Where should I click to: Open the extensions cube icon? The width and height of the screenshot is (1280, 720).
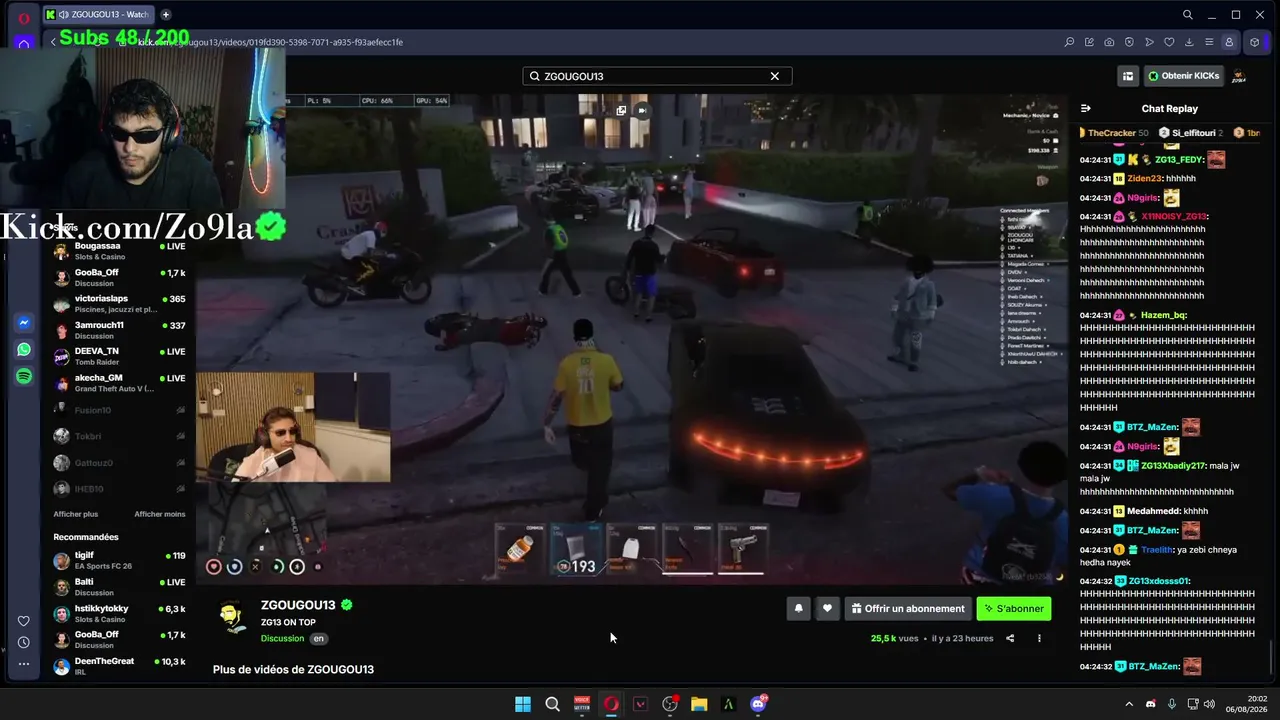point(1255,42)
